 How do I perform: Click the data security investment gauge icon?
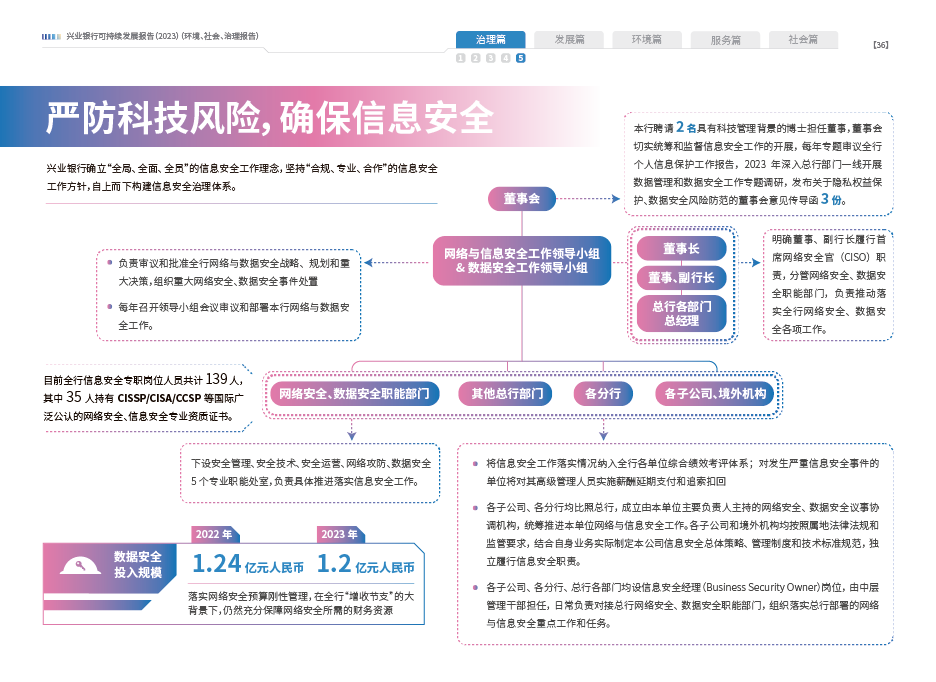(x=79, y=566)
